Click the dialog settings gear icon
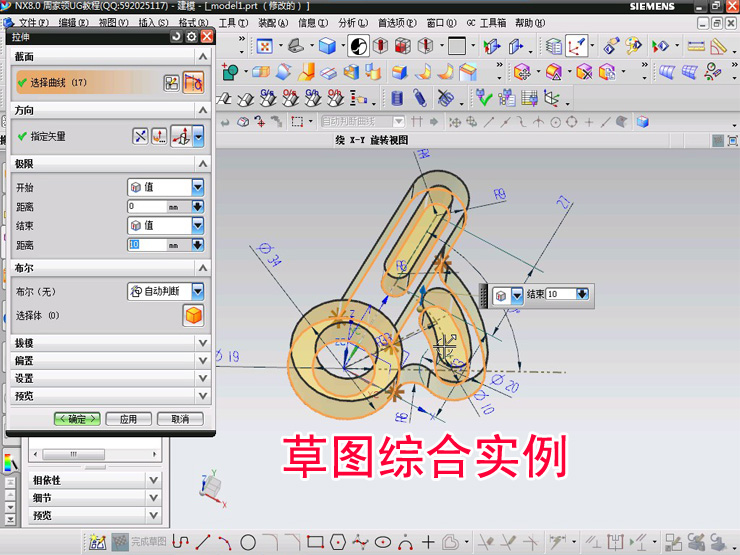This screenshot has width=740, height=555. click(x=191, y=36)
